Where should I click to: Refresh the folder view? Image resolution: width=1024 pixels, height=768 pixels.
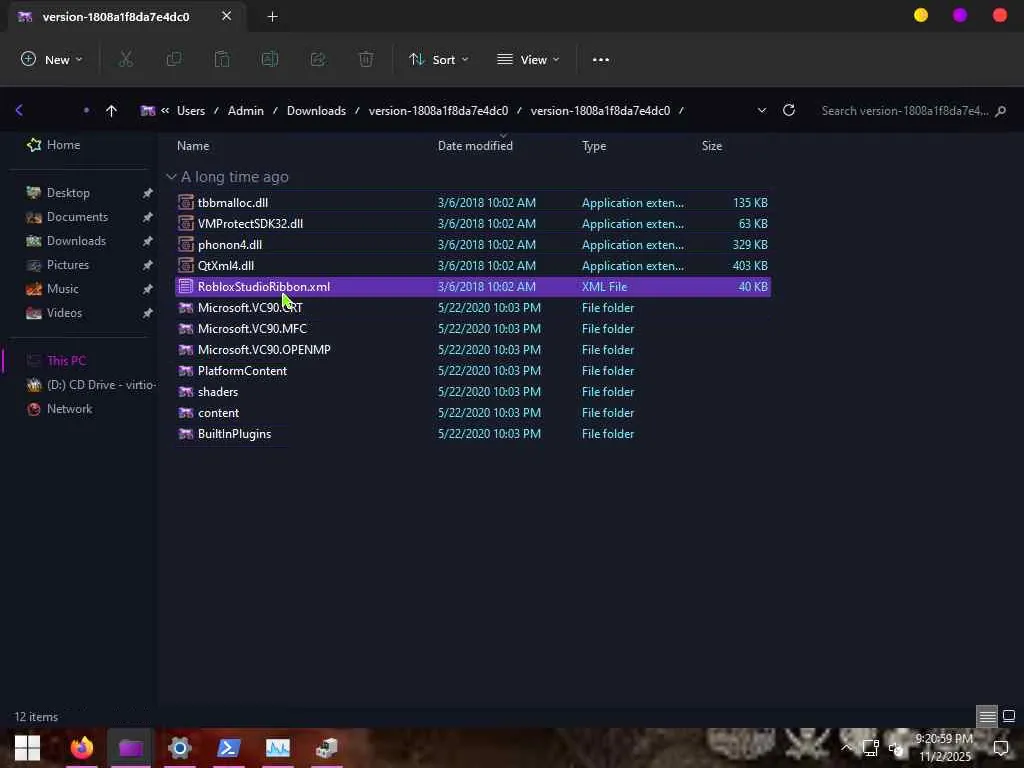789,110
